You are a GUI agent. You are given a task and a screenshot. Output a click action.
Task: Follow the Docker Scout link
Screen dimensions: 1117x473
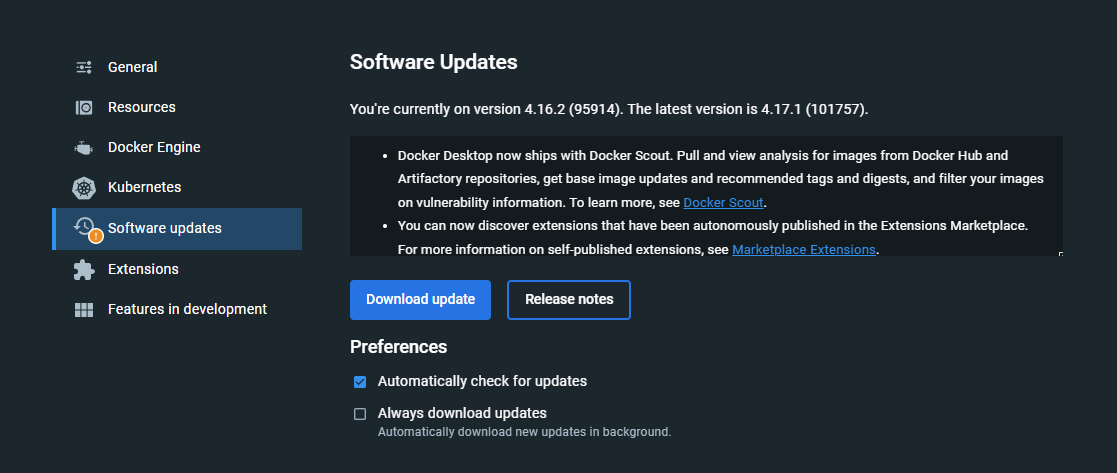tap(723, 203)
